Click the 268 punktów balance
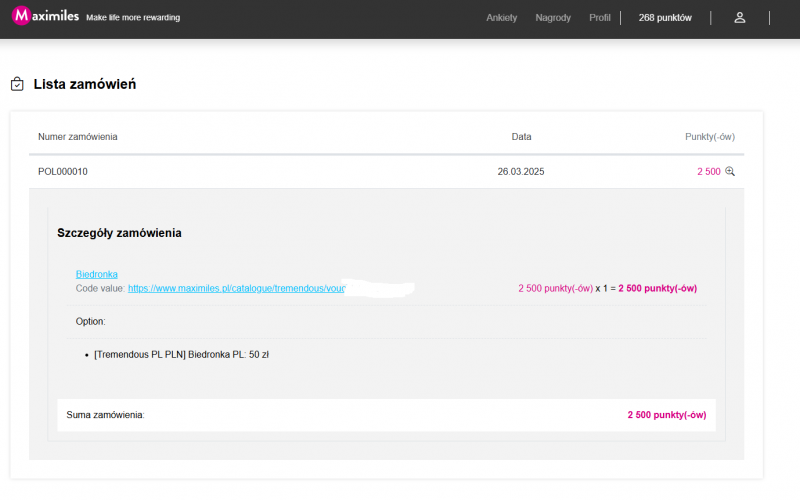The height and width of the screenshot is (500, 800). click(665, 18)
